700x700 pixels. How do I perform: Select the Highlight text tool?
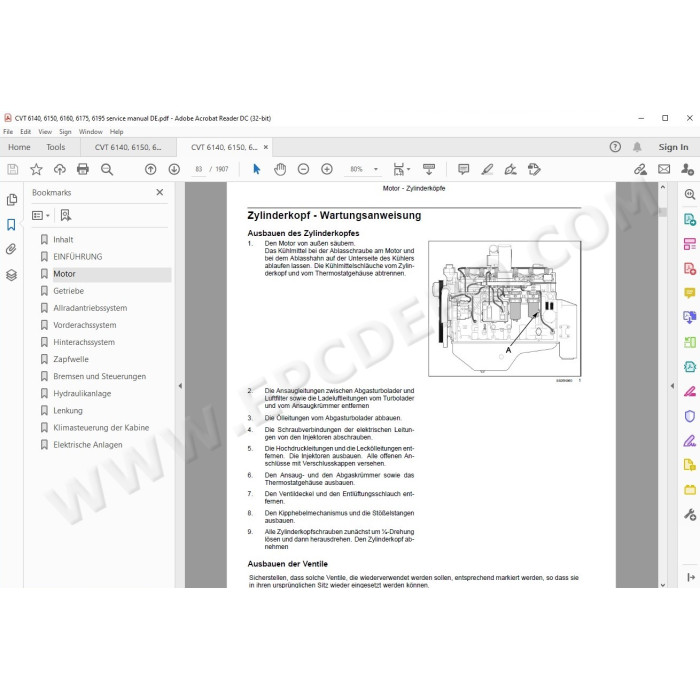[487, 169]
